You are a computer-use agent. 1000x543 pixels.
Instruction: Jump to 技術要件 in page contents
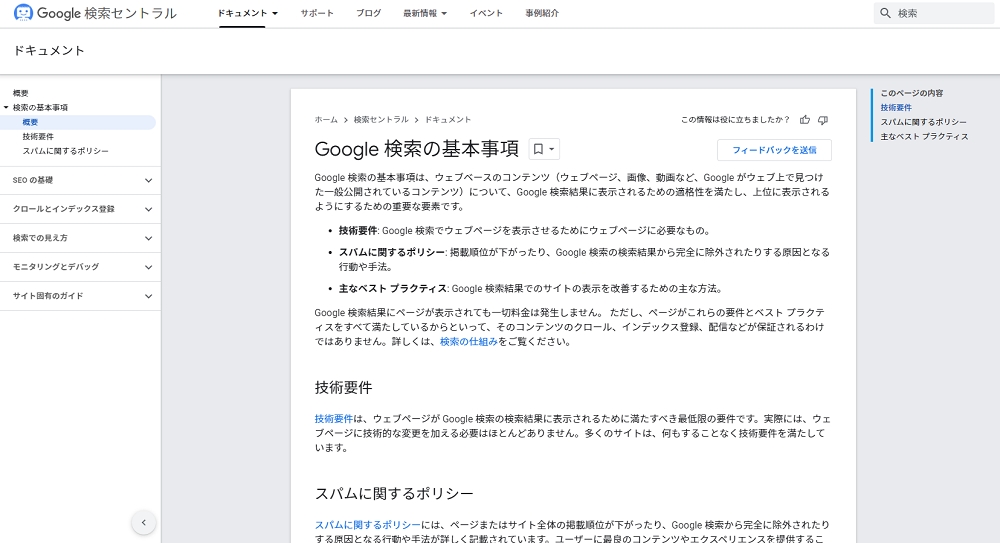coord(896,108)
